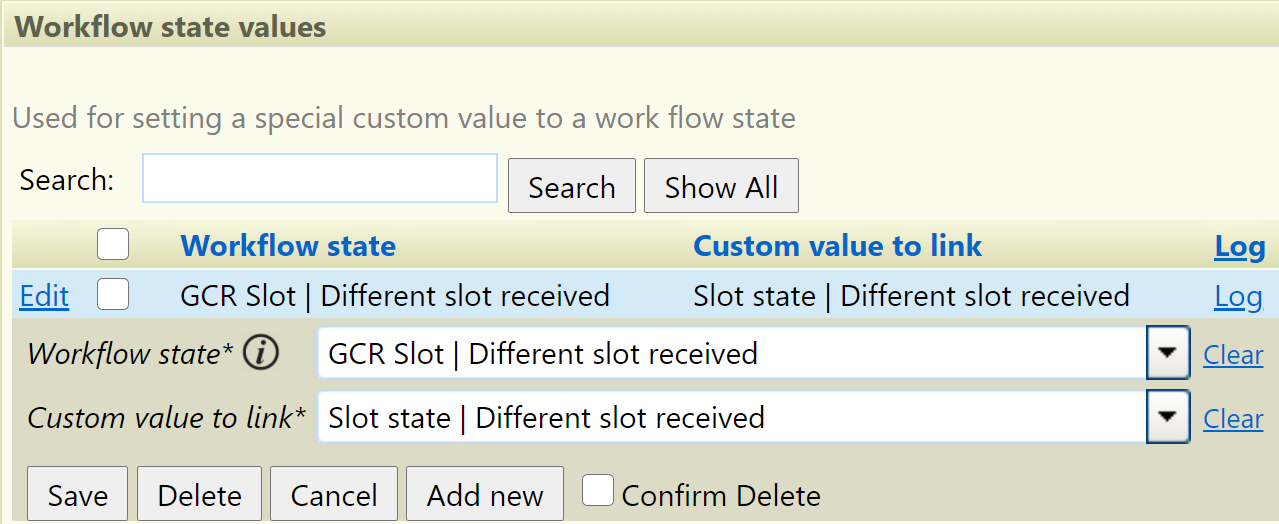Clear the Custom value to link field

pyautogui.click(x=1233, y=418)
